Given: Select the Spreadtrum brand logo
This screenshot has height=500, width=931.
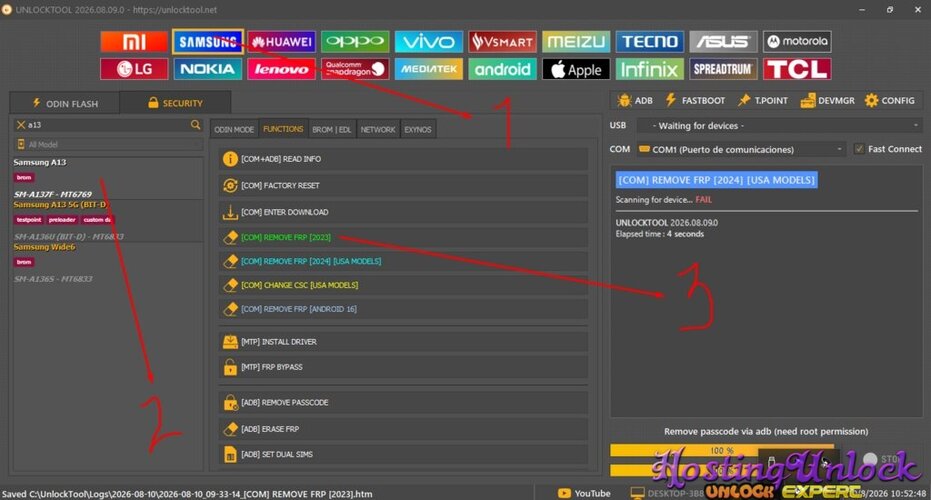Looking at the screenshot, I should coord(723,69).
